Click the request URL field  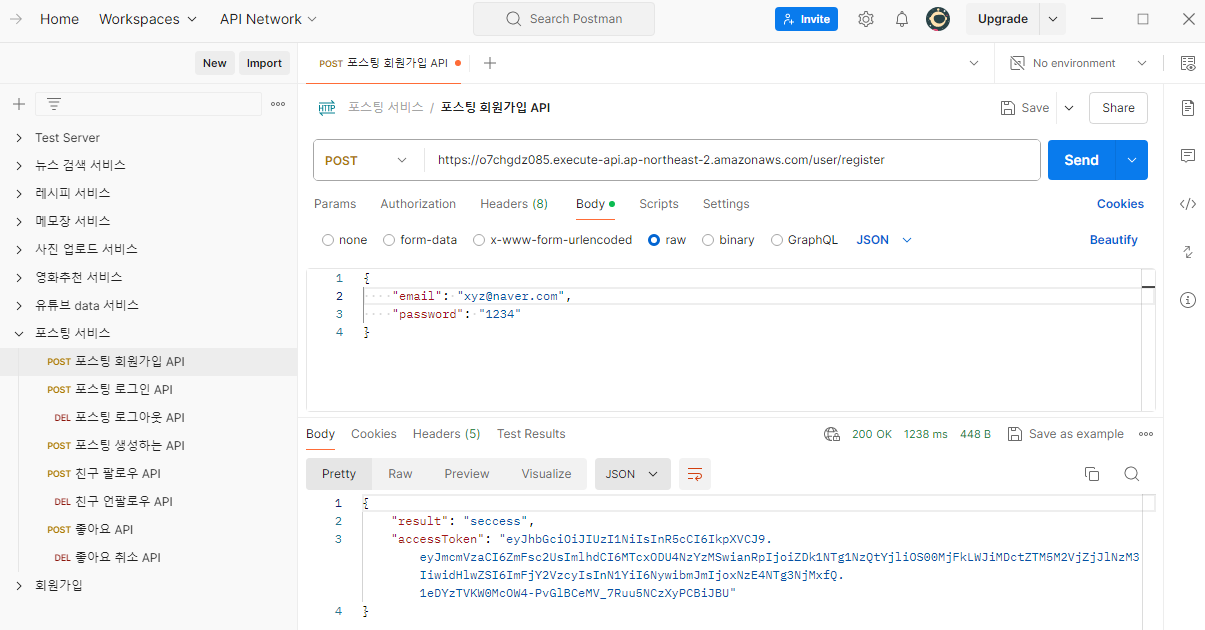pyautogui.click(x=731, y=160)
